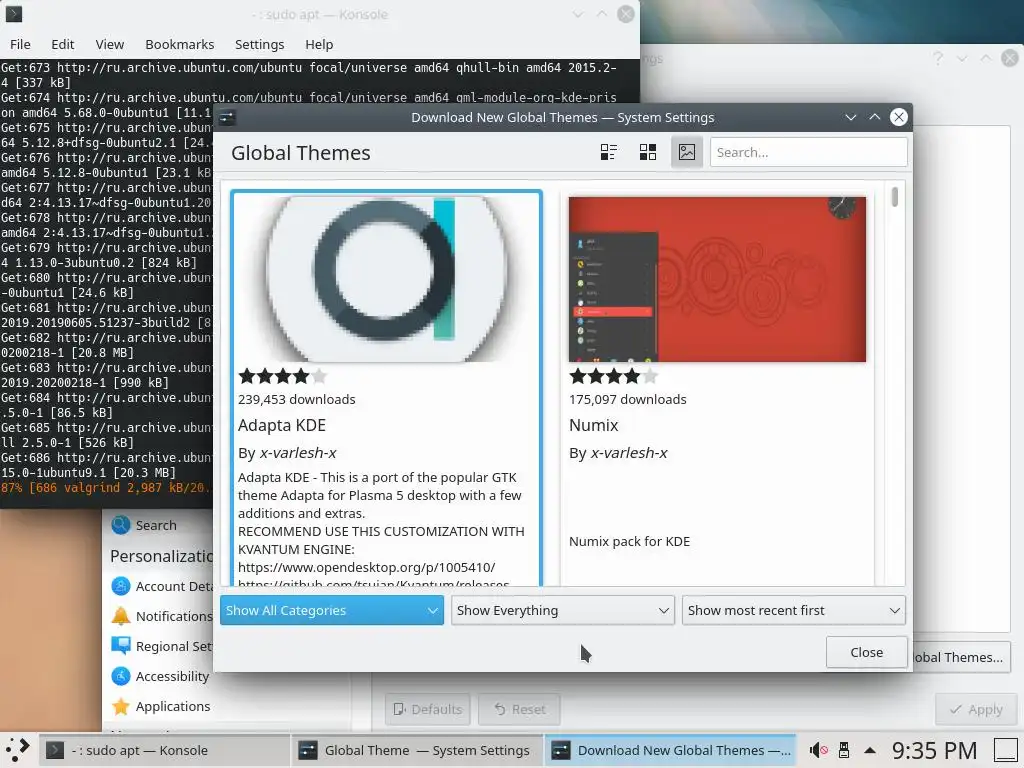Open the Adapta KDE preview thumbnail
Screen dimensions: 1024x768
coord(387,279)
